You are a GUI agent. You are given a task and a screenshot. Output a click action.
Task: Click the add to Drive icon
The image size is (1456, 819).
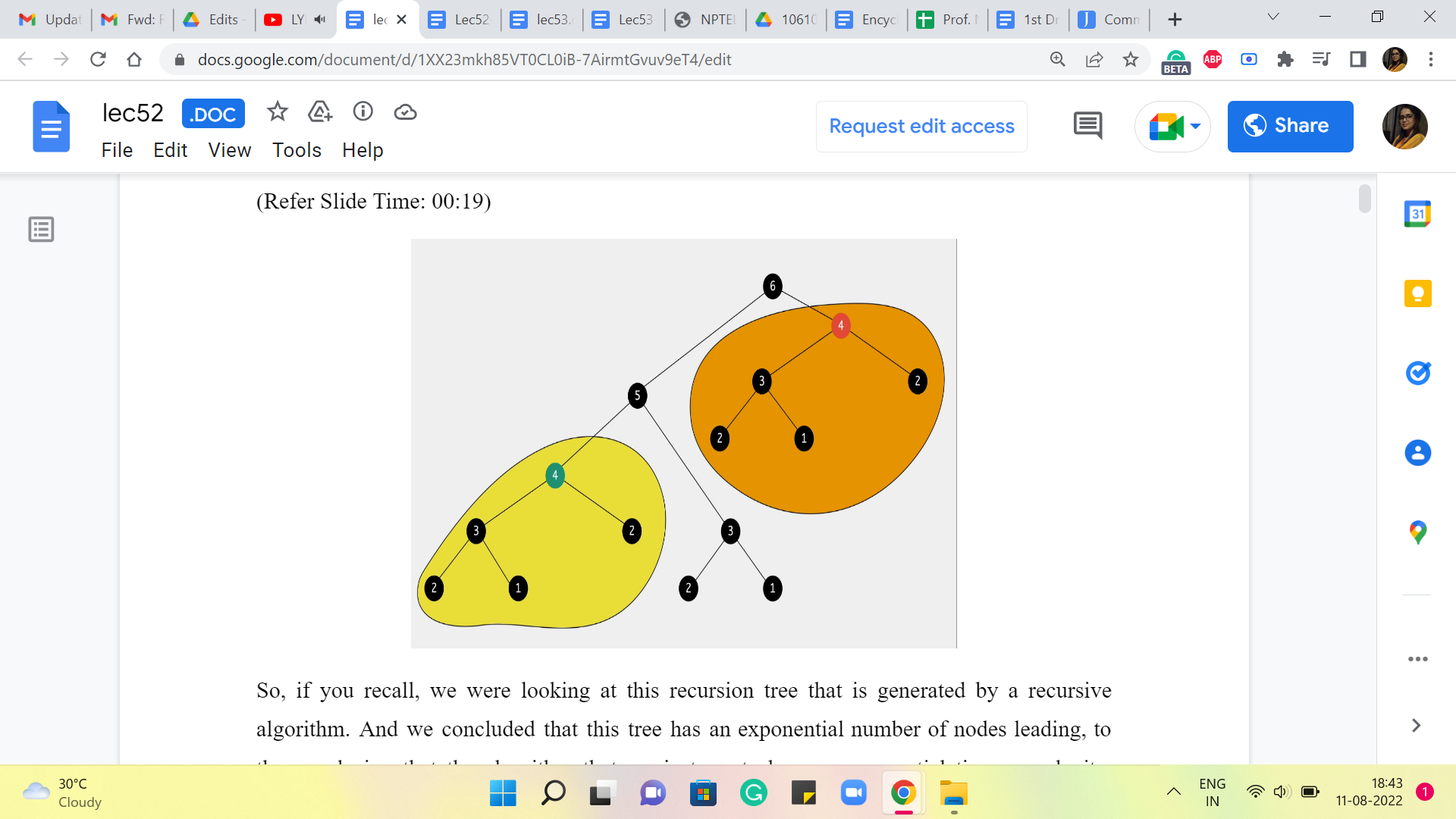click(x=320, y=112)
